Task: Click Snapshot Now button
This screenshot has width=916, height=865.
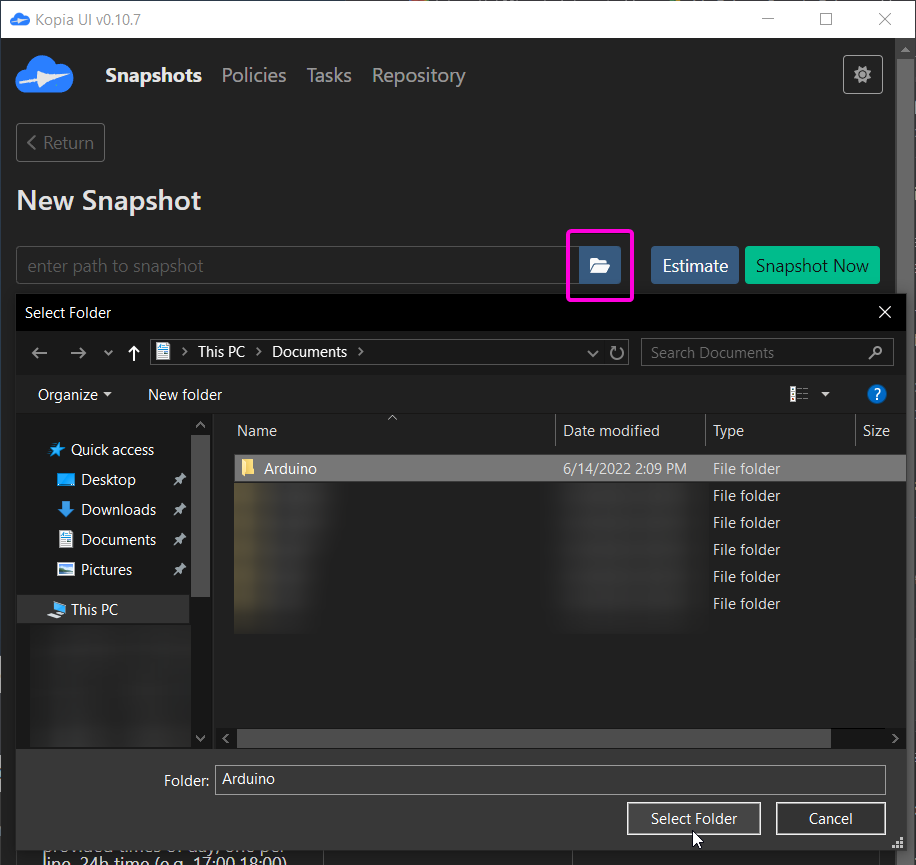Action: pos(812,265)
